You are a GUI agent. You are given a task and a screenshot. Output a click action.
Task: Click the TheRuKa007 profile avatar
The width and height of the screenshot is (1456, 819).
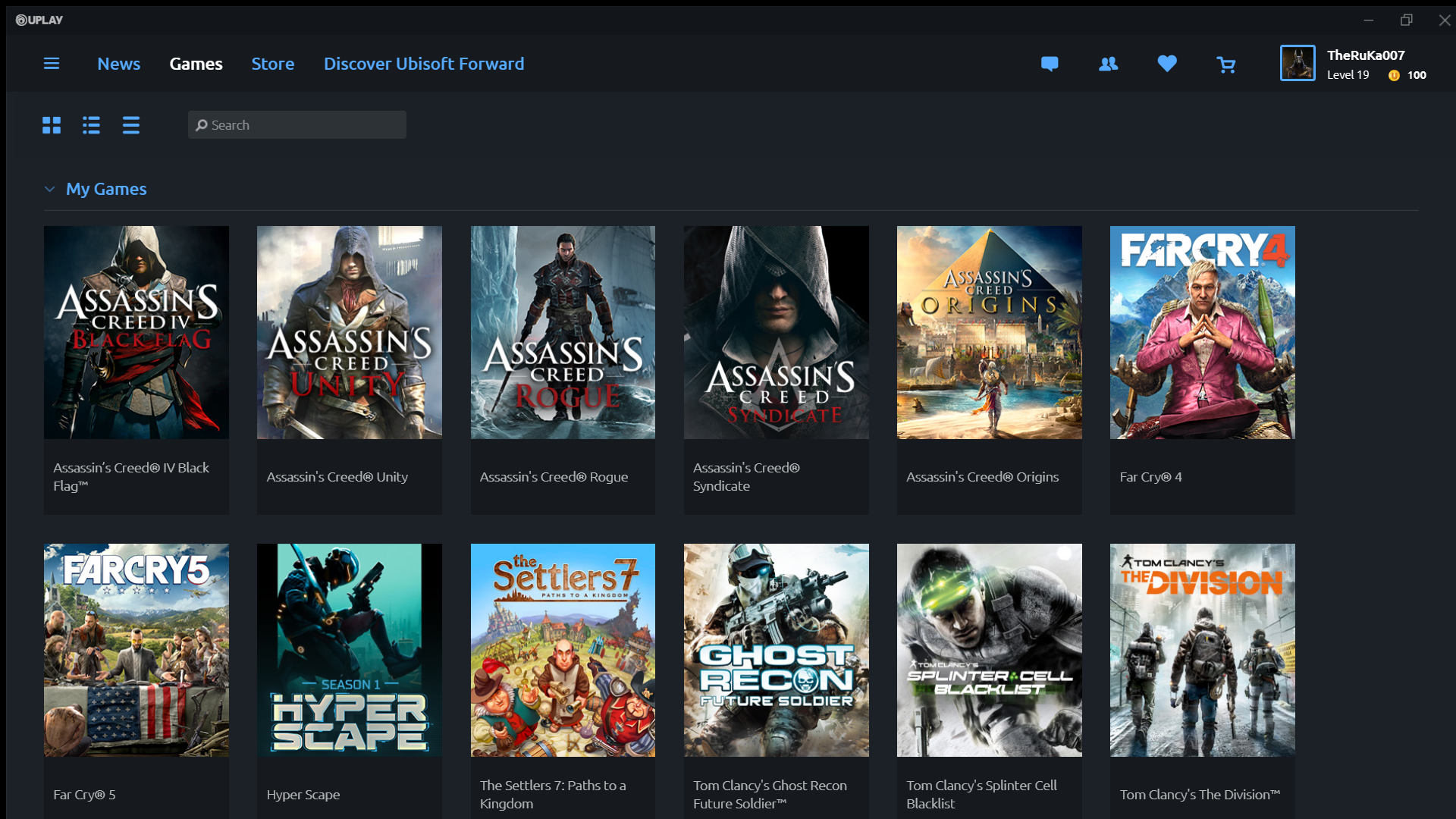pyautogui.click(x=1298, y=63)
